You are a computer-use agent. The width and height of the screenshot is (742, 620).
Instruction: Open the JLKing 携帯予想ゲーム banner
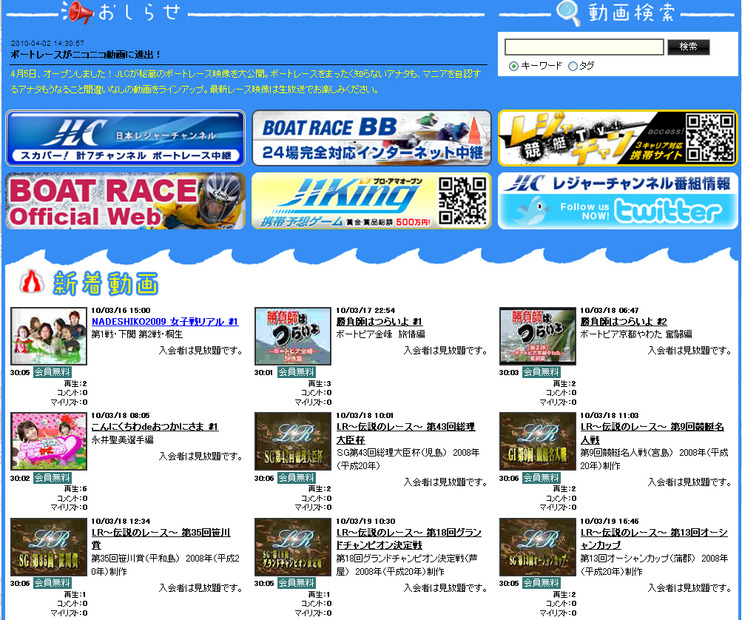371,201
